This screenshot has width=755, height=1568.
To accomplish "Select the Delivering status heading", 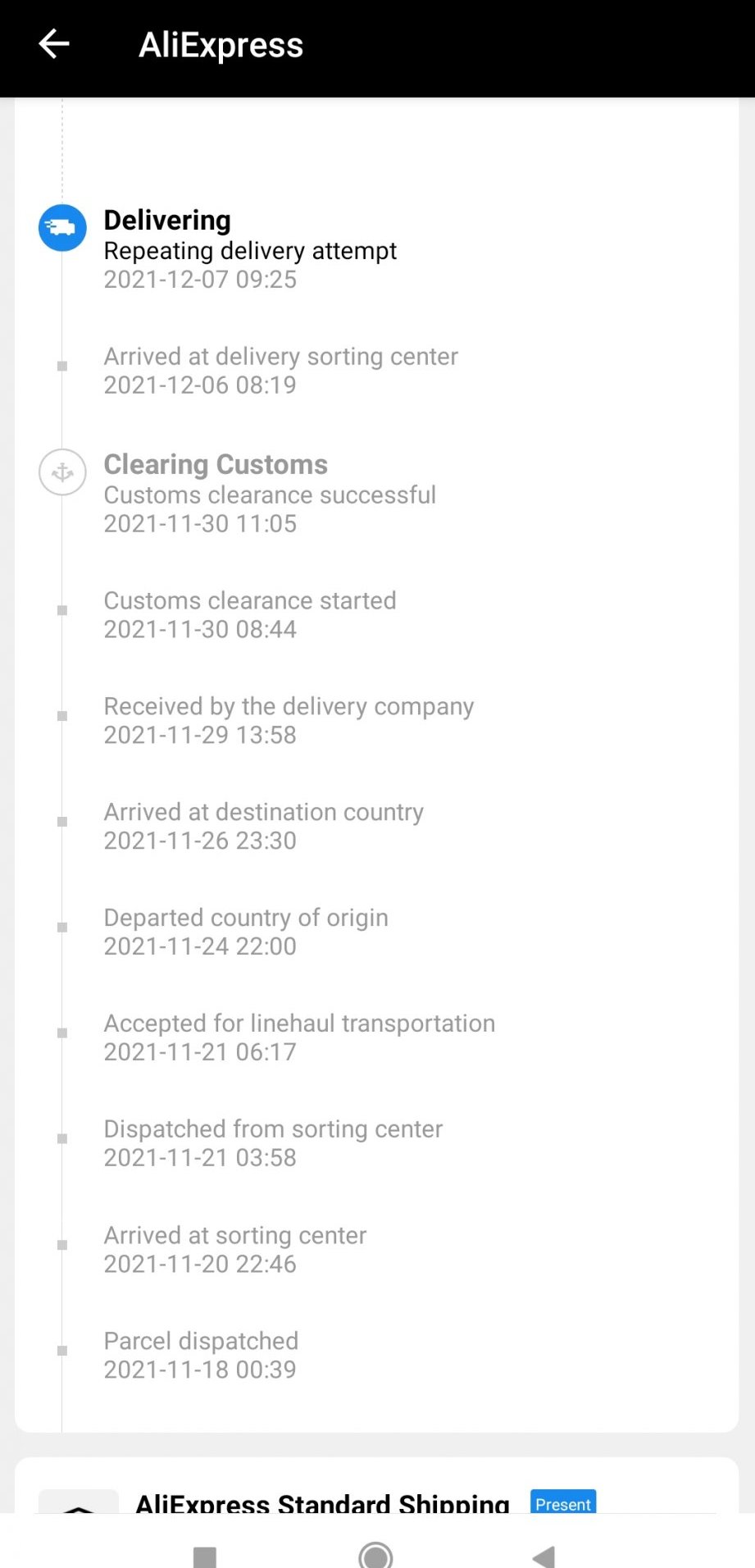I will [x=167, y=220].
